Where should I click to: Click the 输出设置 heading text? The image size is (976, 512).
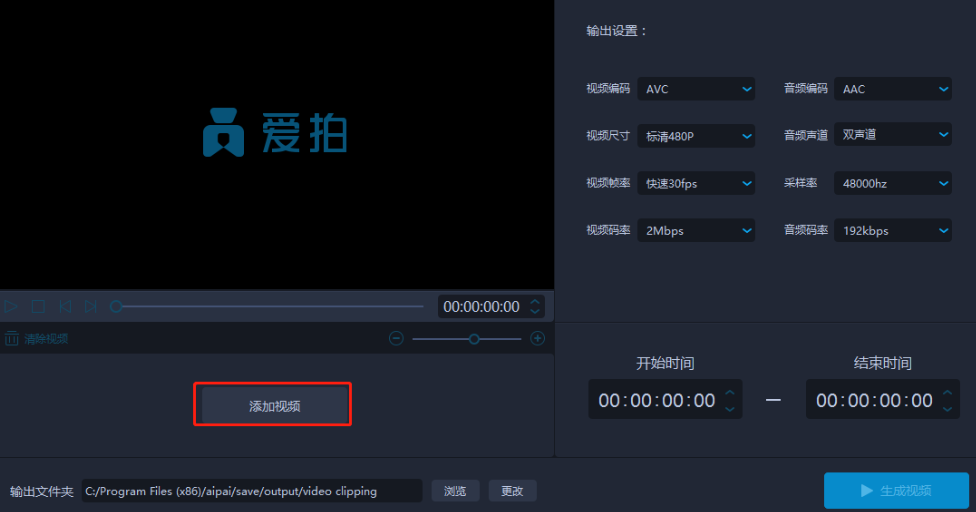(617, 30)
